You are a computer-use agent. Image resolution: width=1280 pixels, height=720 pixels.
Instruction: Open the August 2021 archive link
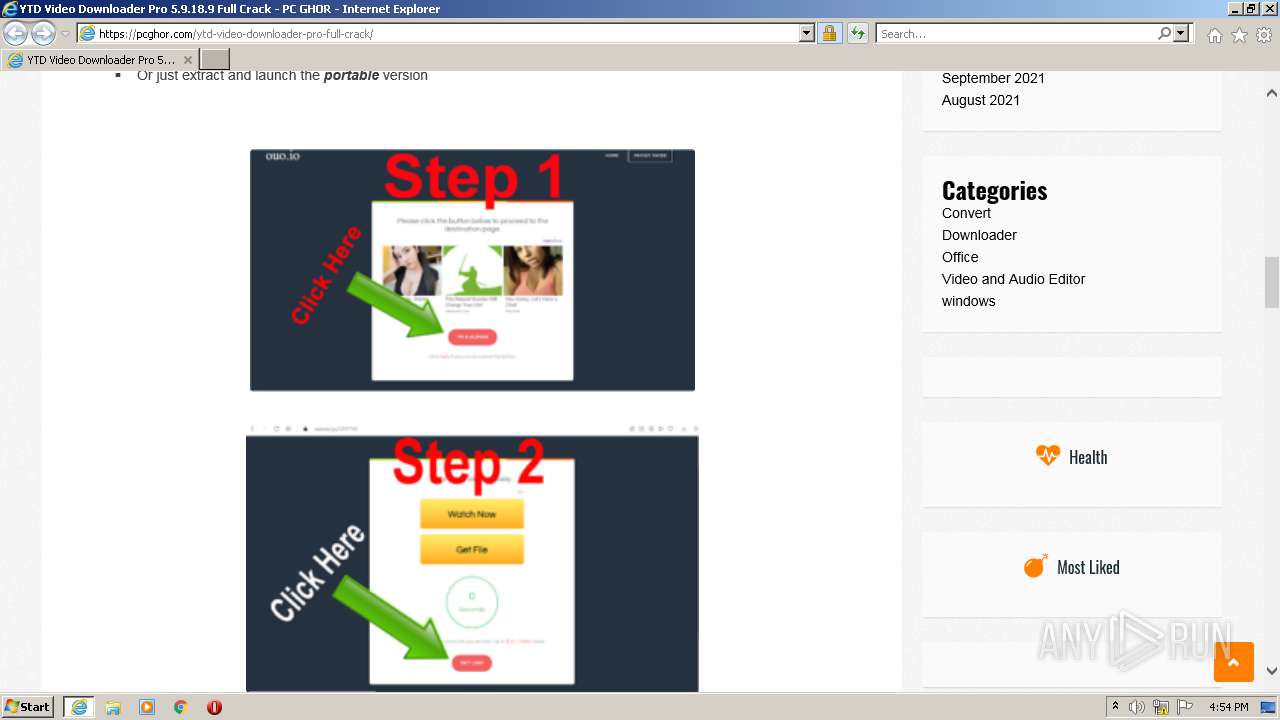coord(981,100)
